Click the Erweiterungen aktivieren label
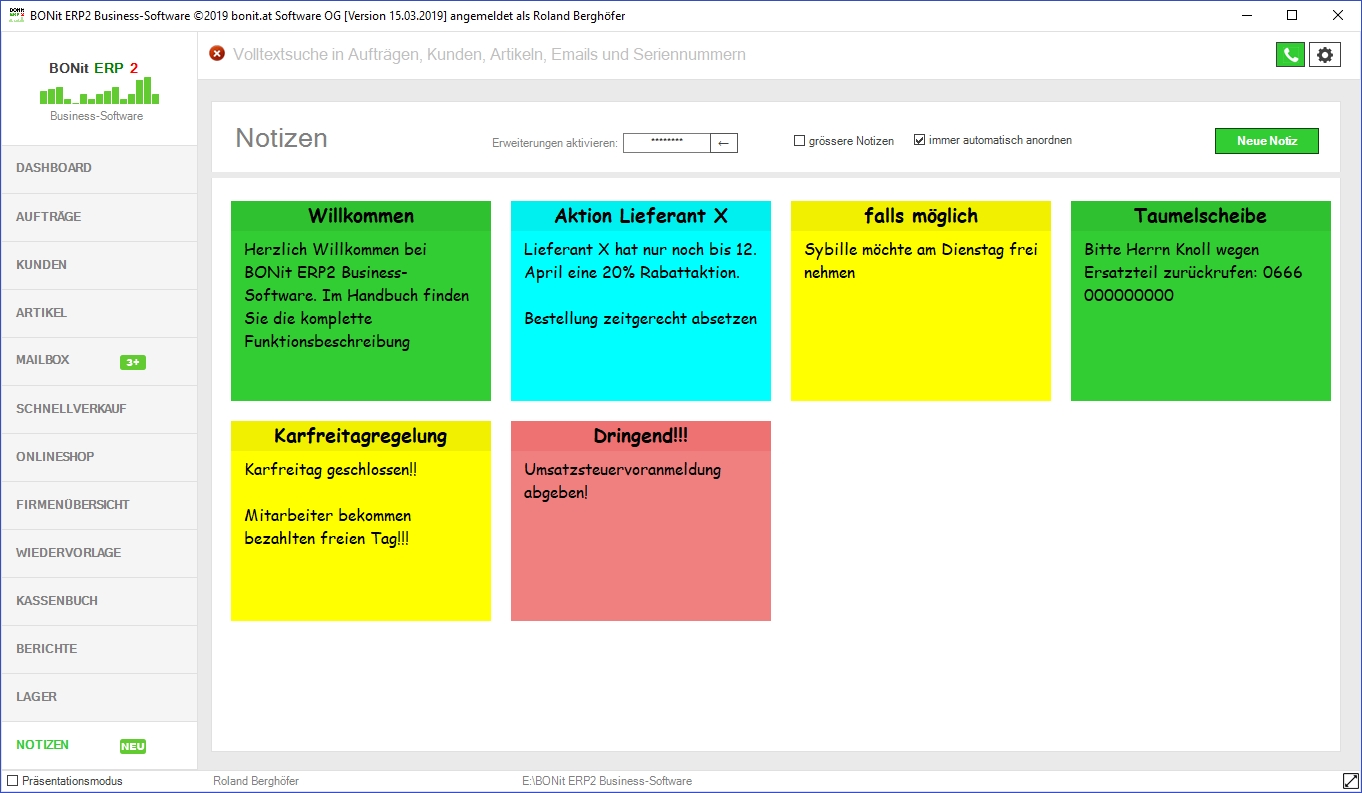The width and height of the screenshot is (1362, 793). 555,144
